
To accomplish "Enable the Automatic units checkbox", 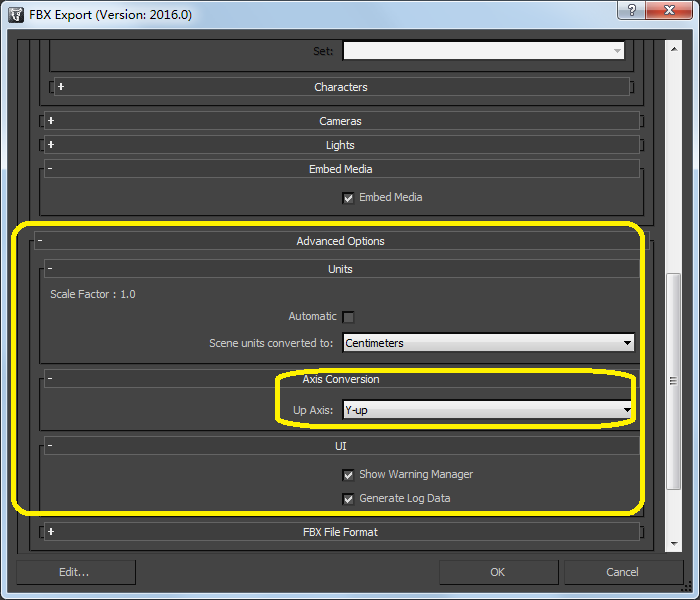I will (x=348, y=317).
